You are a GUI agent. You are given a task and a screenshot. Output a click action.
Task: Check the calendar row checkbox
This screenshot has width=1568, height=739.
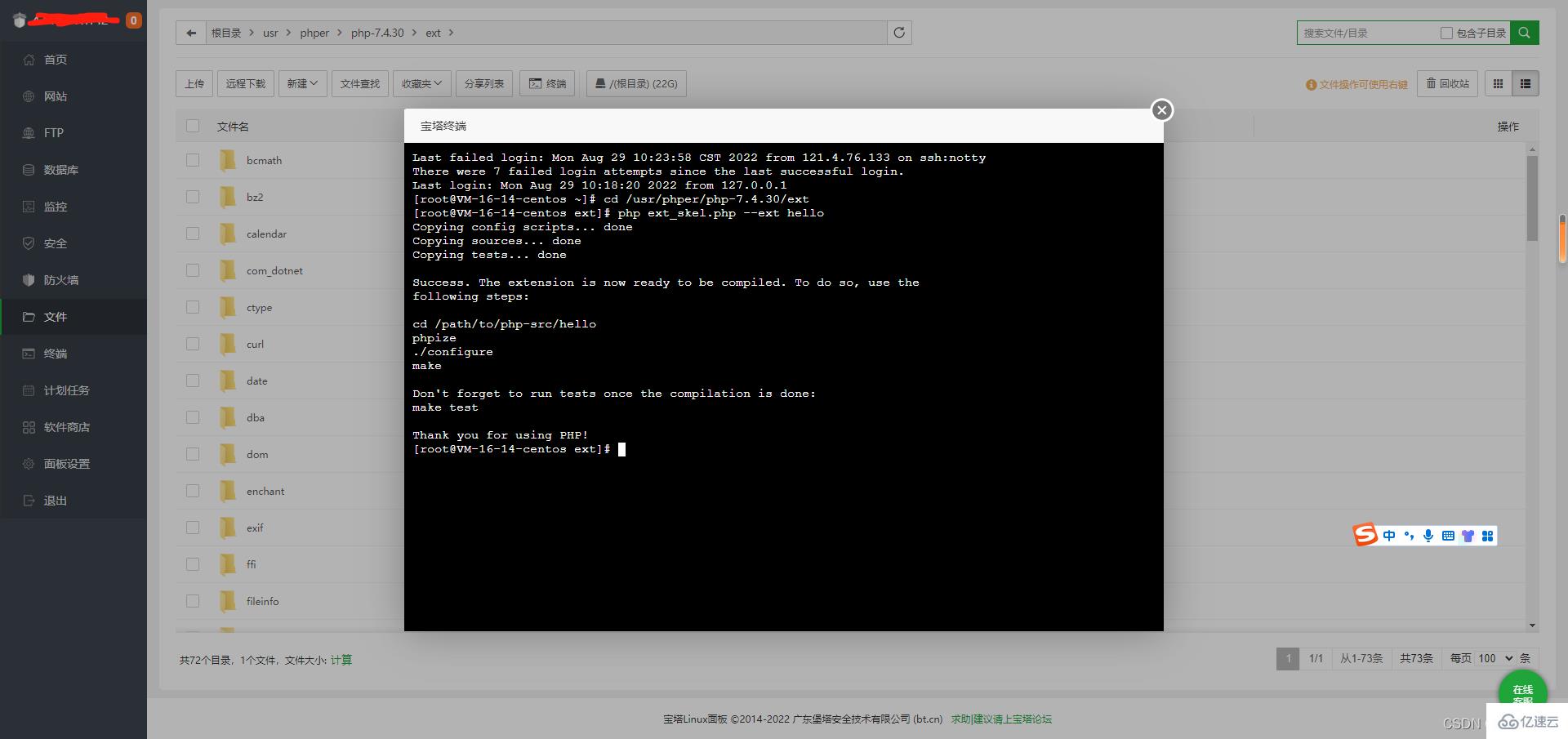193,234
